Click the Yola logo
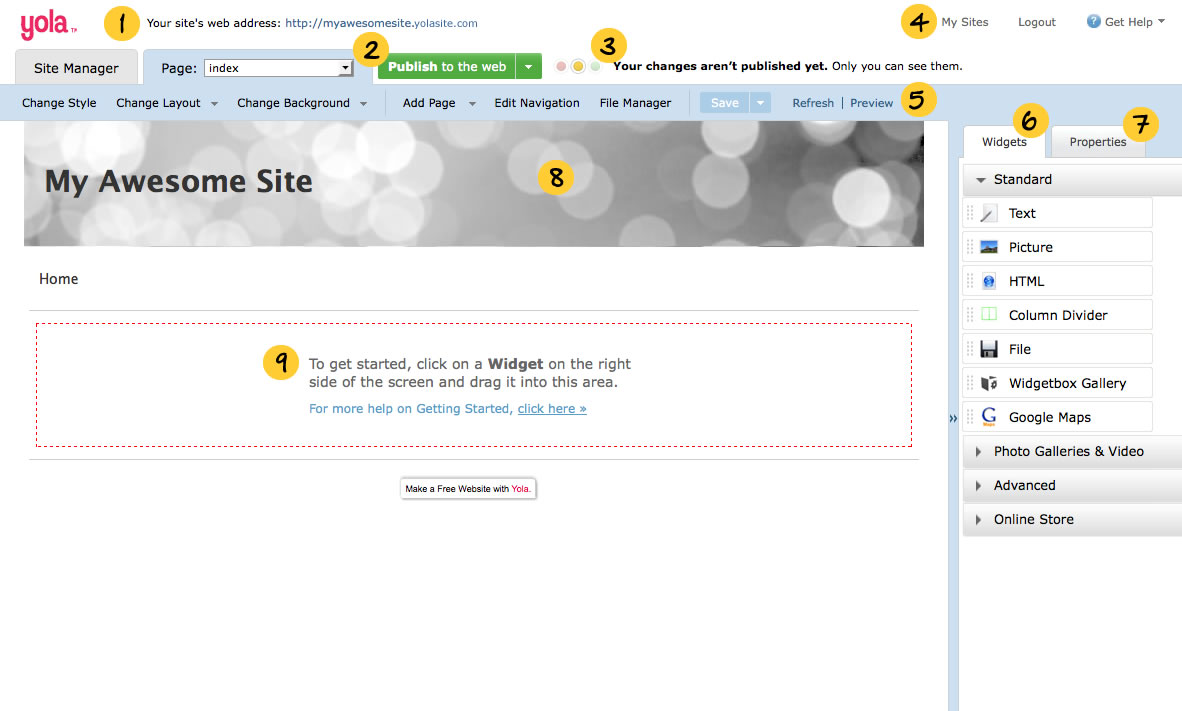Viewport: 1182px width, 711px height. pos(48,25)
